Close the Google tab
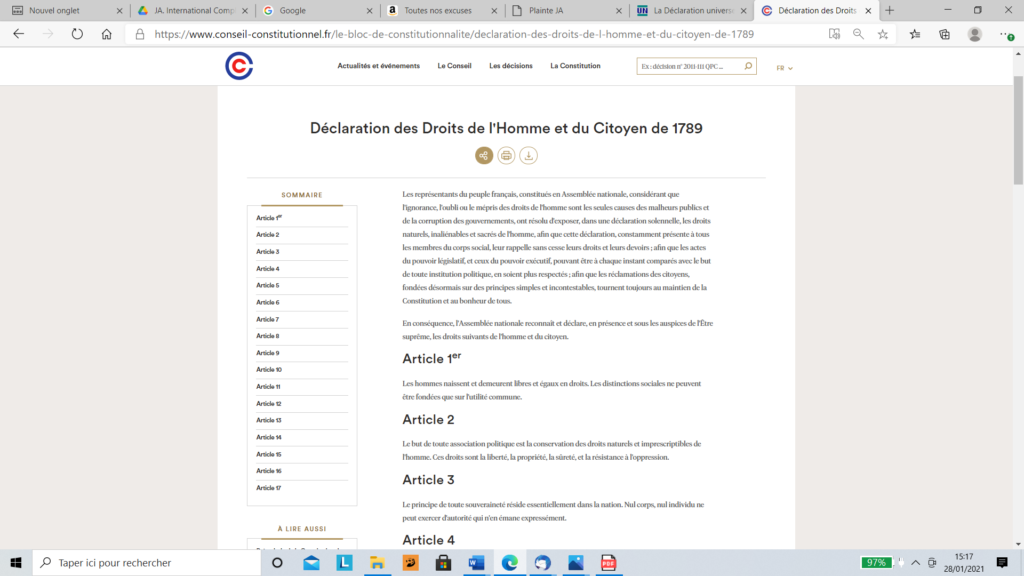Viewport: 1024px width, 576px height. [x=370, y=10]
